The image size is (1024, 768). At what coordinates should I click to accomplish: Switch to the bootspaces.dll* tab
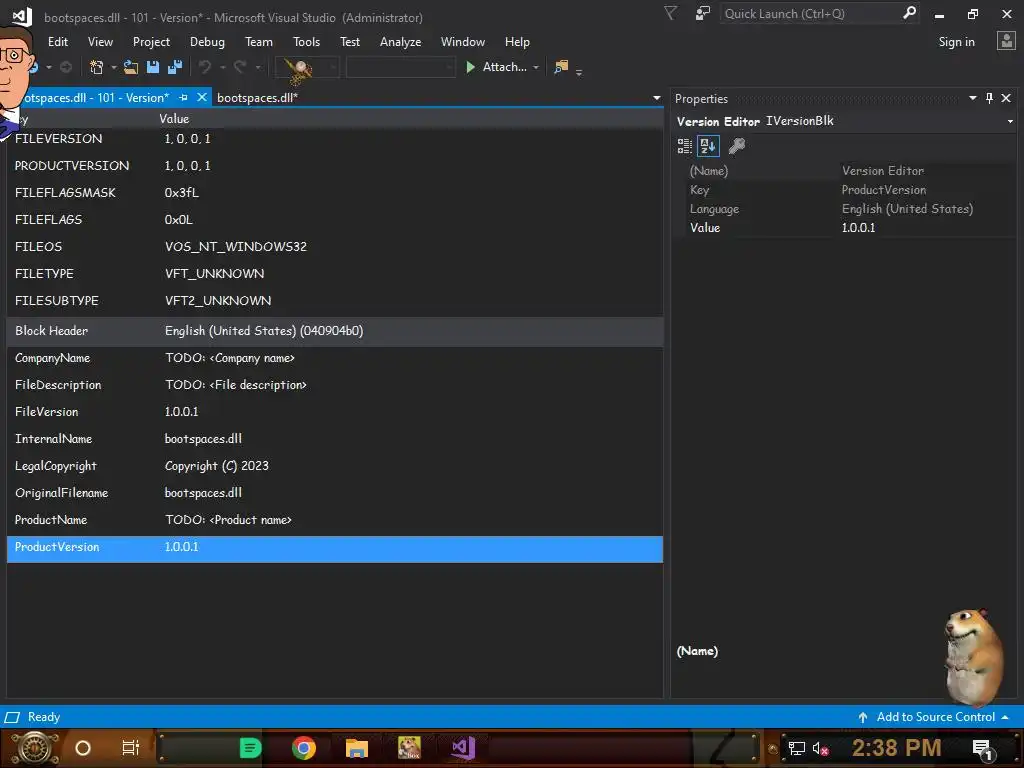(257, 98)
